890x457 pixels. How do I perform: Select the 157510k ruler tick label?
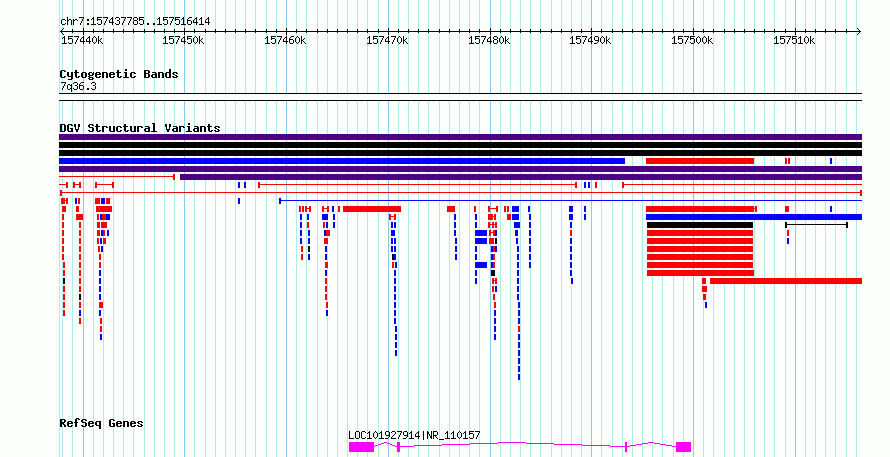(794, 40)
